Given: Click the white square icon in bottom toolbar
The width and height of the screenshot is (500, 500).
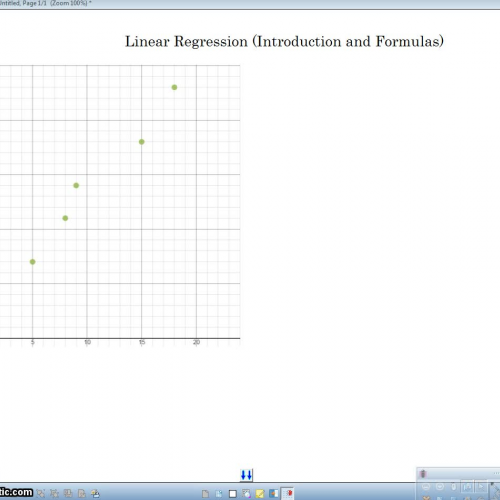Looking at the screenshot, I should (x=233, y=494).
